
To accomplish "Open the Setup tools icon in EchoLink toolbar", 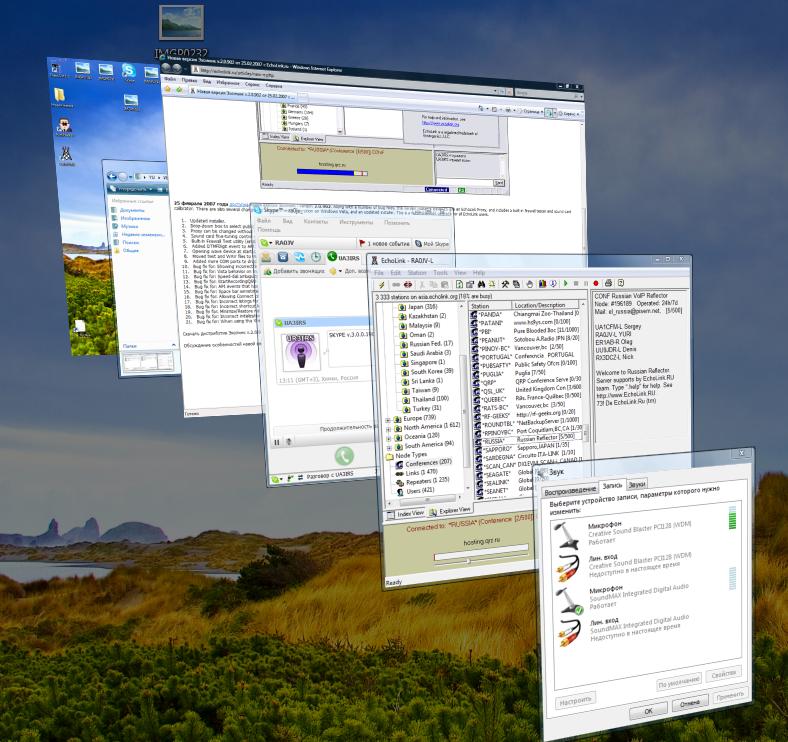I will point(505,284).
